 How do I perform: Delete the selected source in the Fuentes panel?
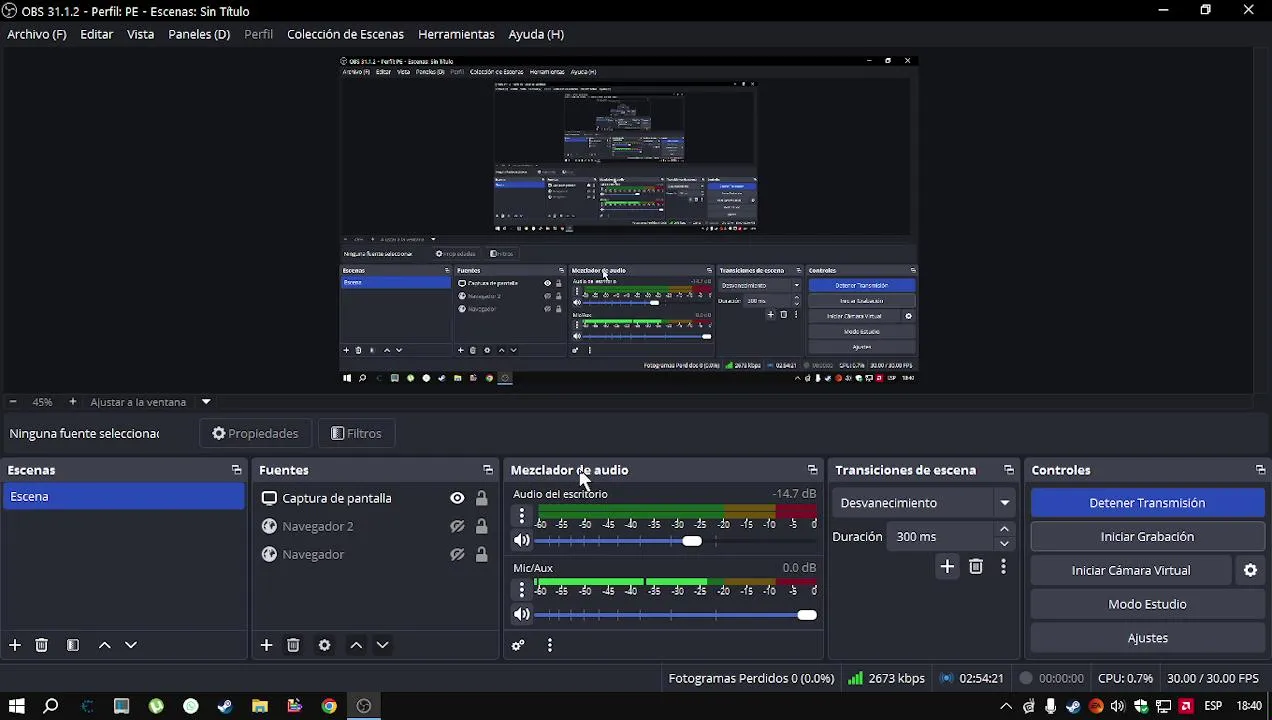click(293, 645)
